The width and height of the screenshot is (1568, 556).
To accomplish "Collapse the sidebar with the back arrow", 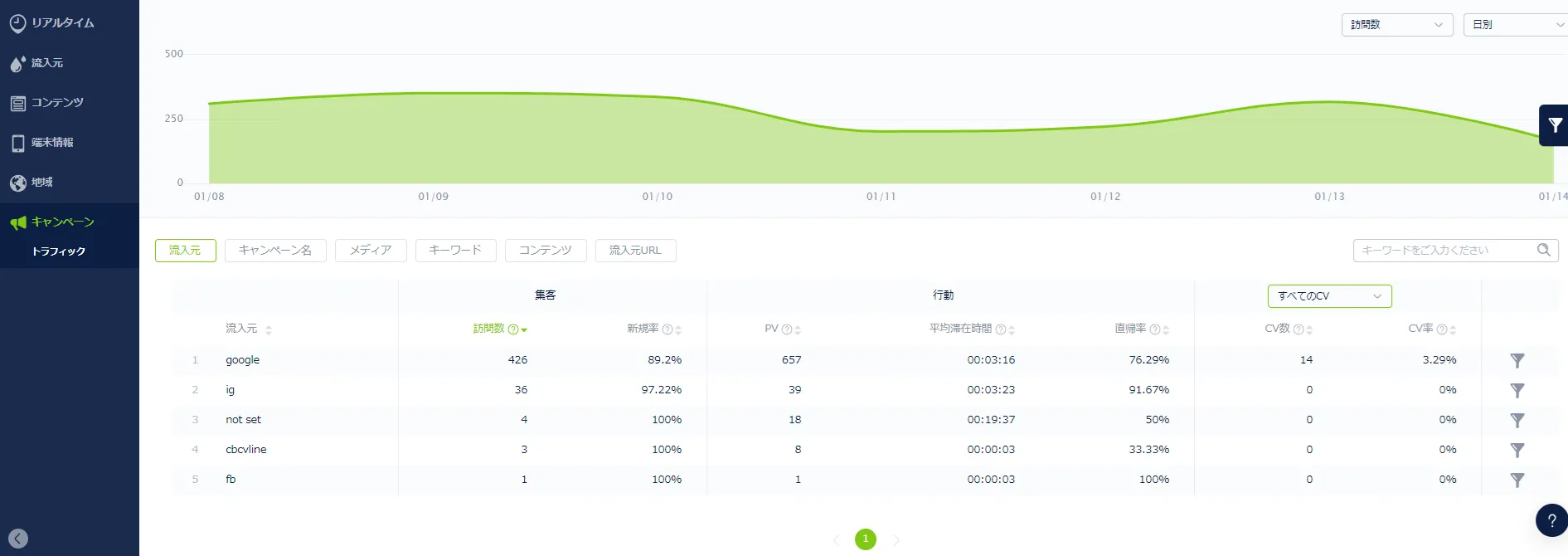I will point(18,539).
